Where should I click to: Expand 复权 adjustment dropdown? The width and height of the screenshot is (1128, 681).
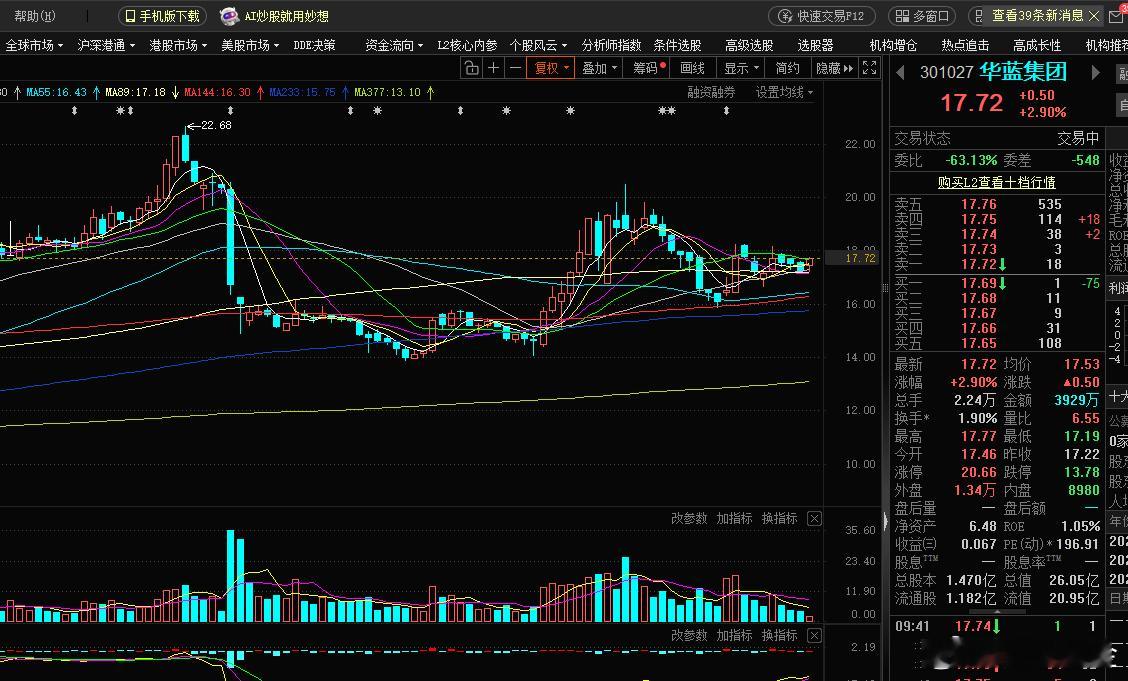pyautogui.click(x=551, y=68)
